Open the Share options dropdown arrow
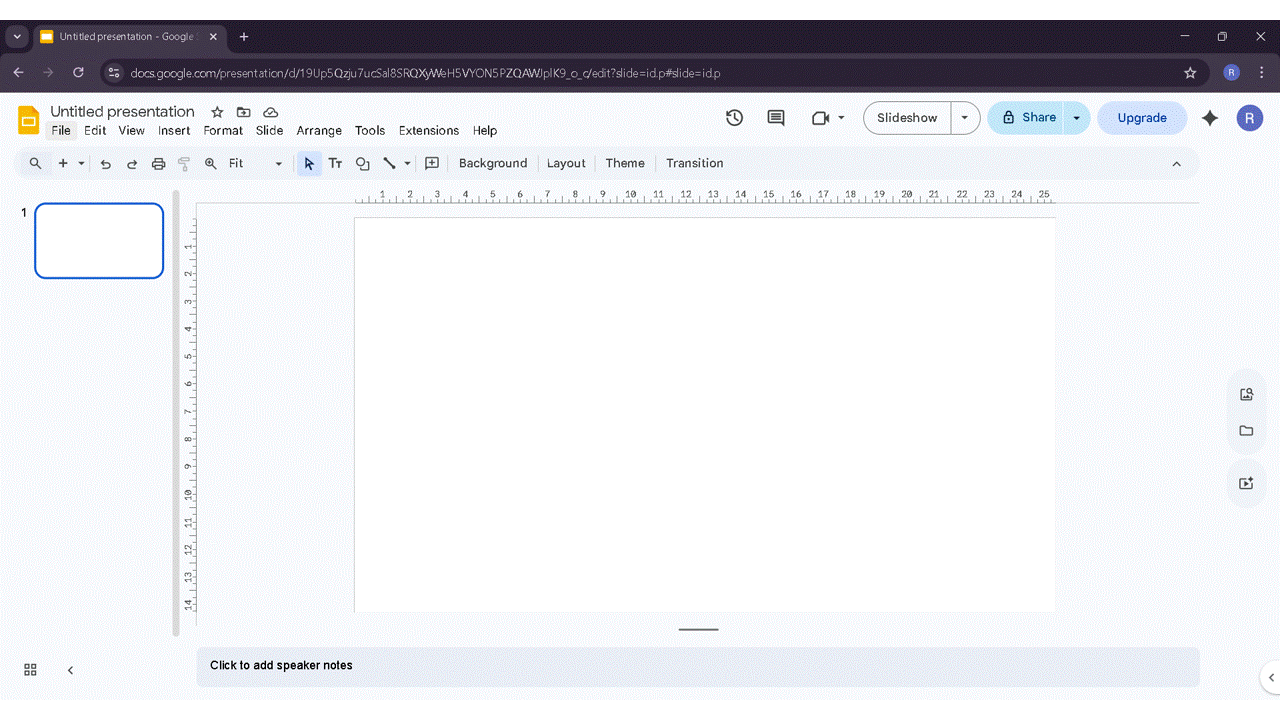 click(1077, 117)
